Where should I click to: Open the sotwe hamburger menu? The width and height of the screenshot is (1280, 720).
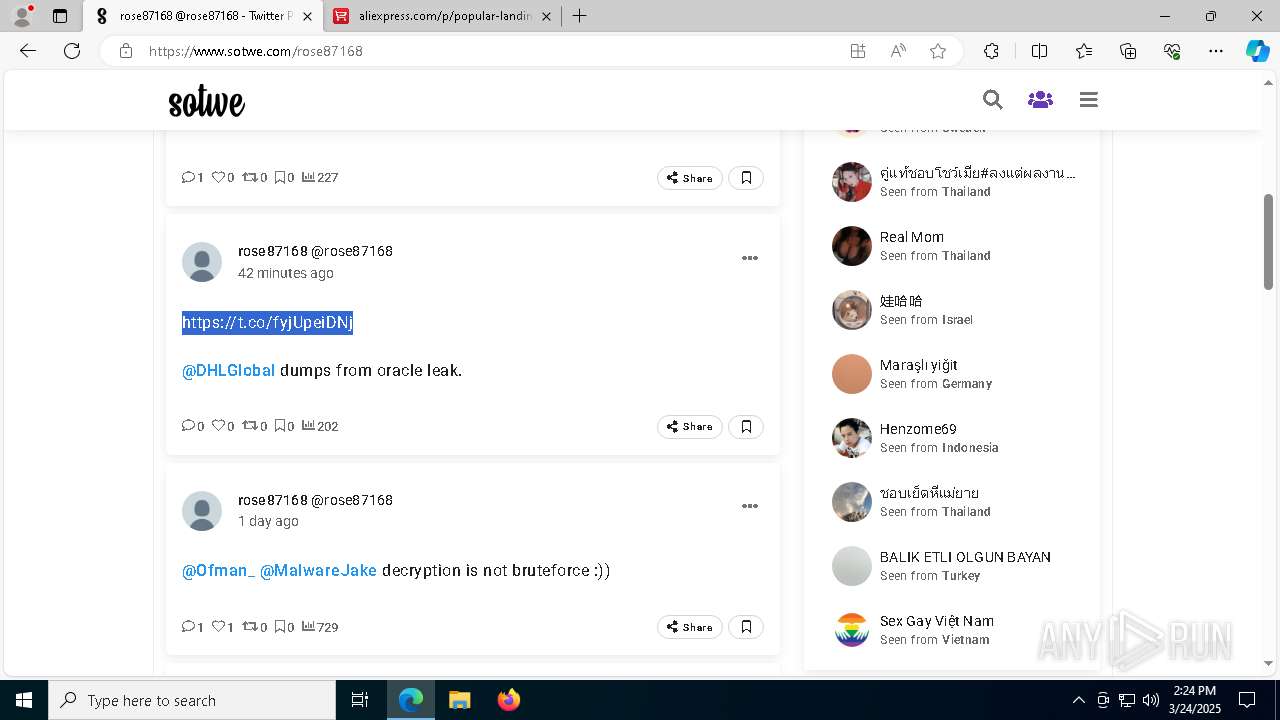pyautogui.click(x=1089, y=99)
